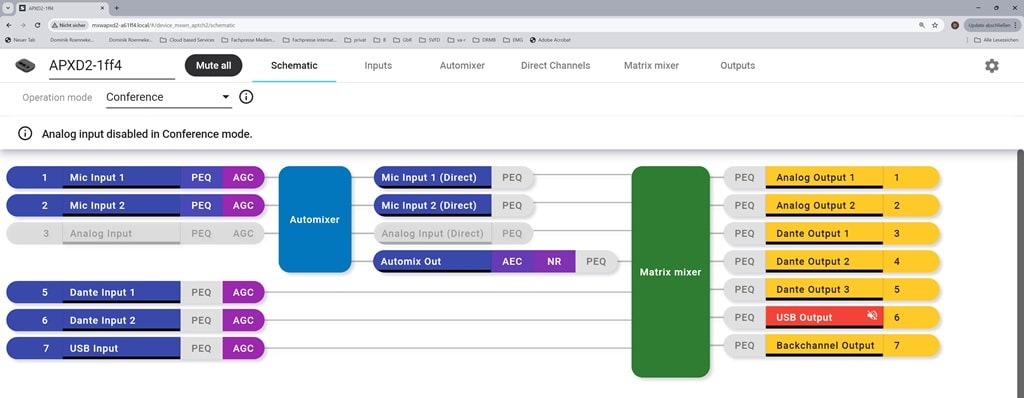Open the browser zoom magnifier icon
The width and height of the screenshot is (1024, 398).
tap(921, 25)
